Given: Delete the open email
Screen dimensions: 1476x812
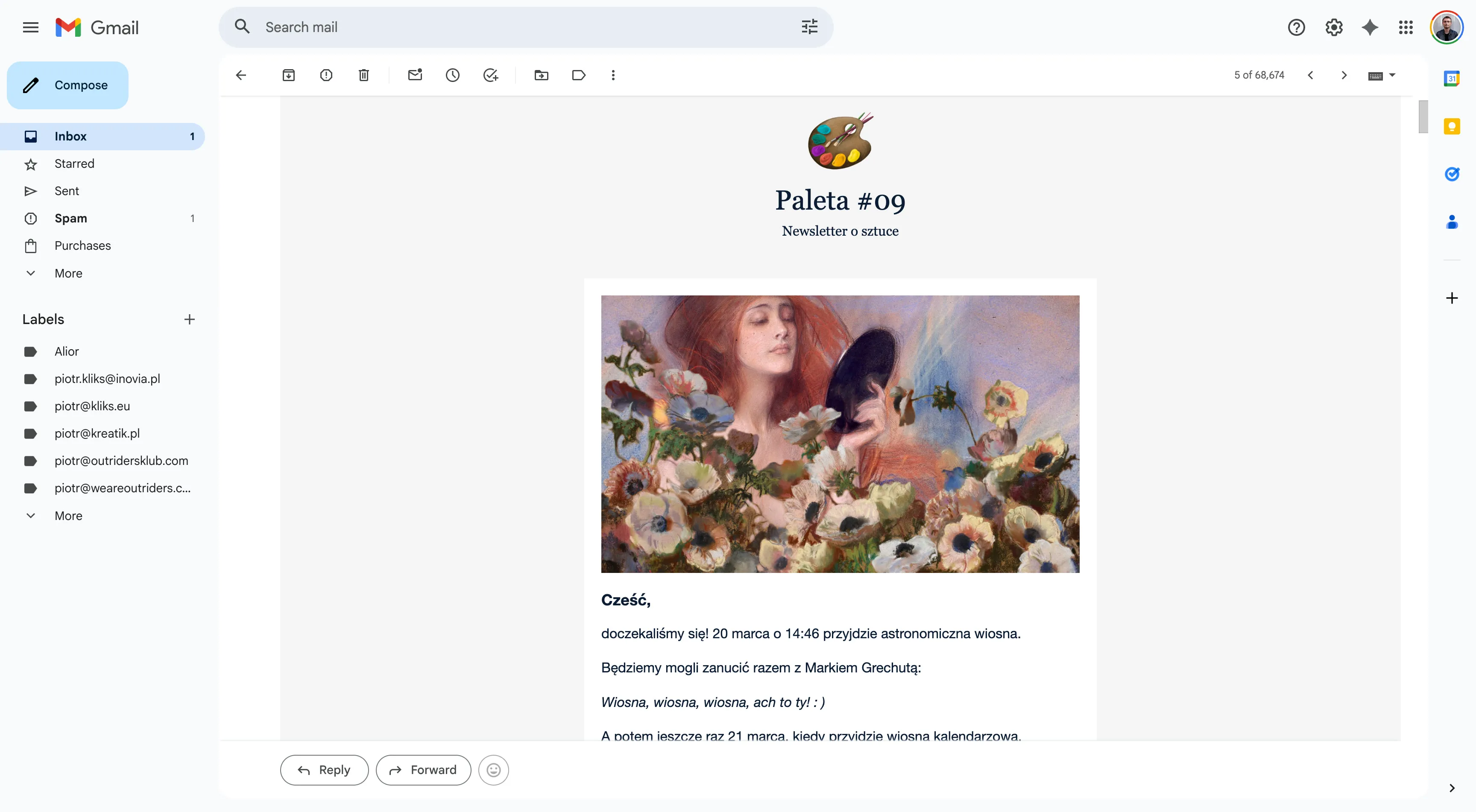Looking at the screenshot, I should point(363,75).
